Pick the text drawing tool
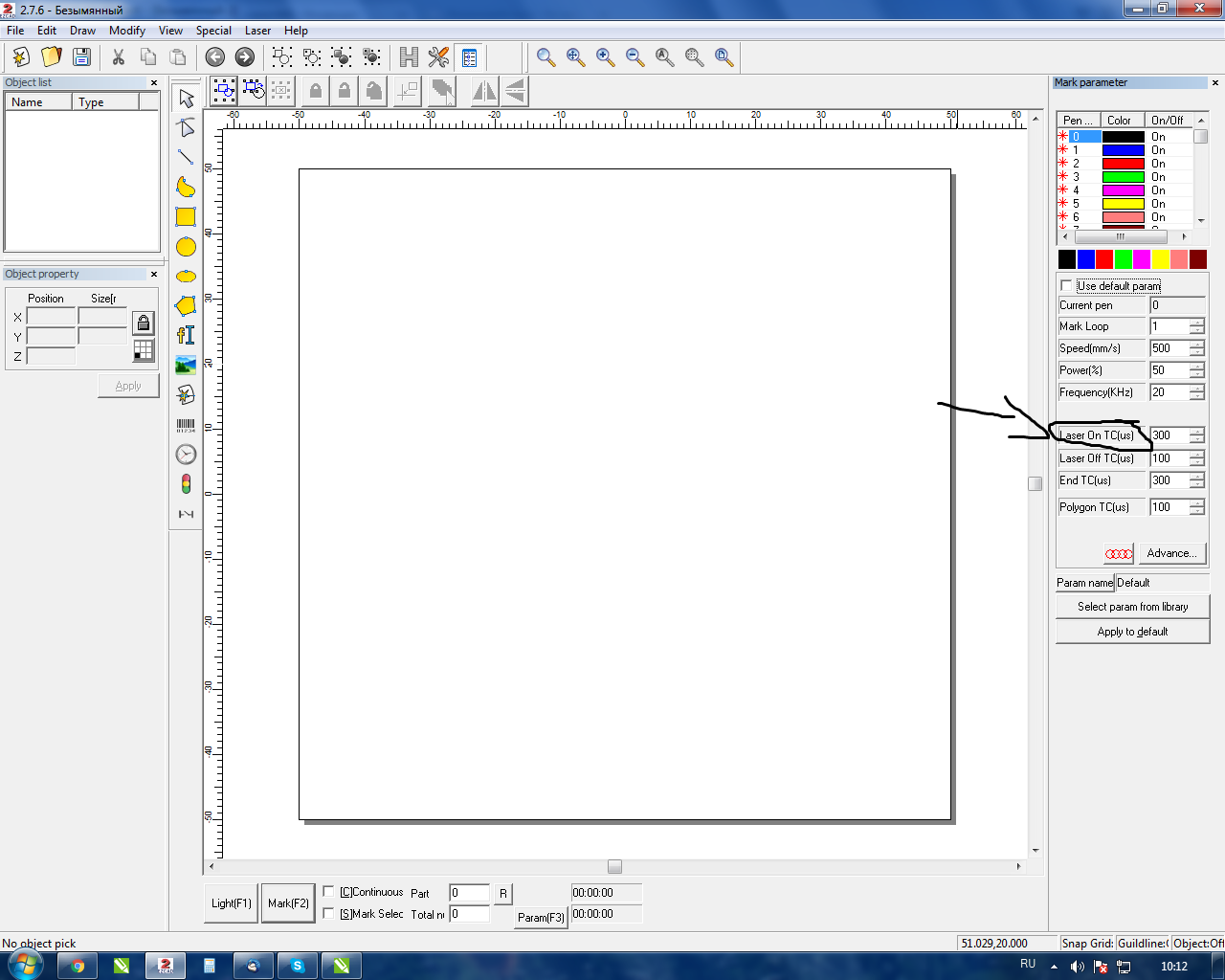 [x=186, y=335]
